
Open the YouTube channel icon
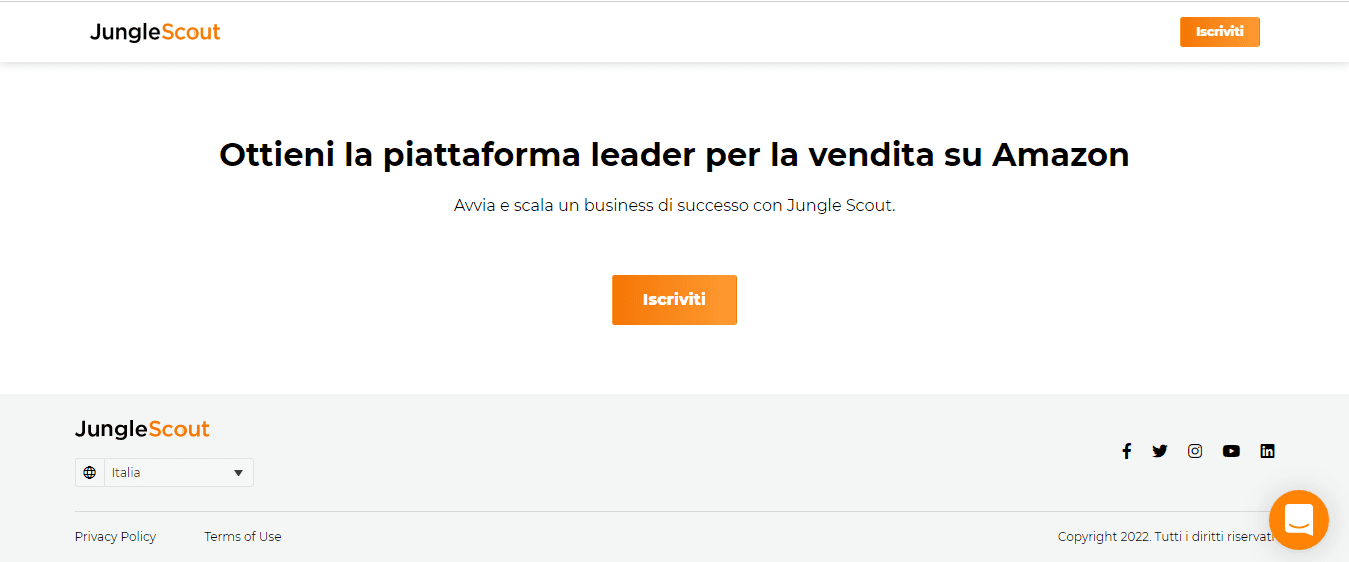1231,451
